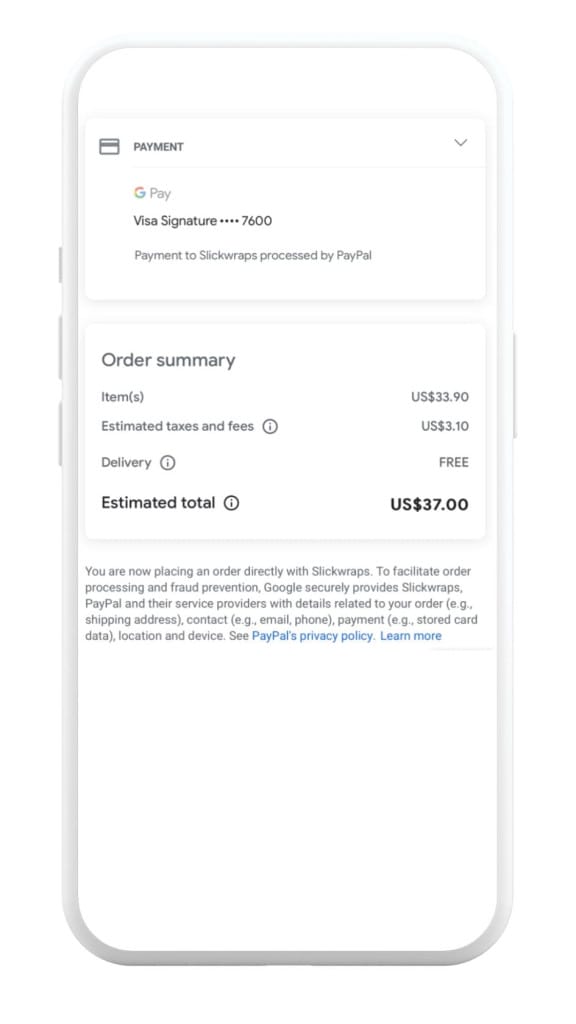Screen dimensions: 576x1024
Task: Open info for Estimated taxes and fees
Action: click(270, 426)
